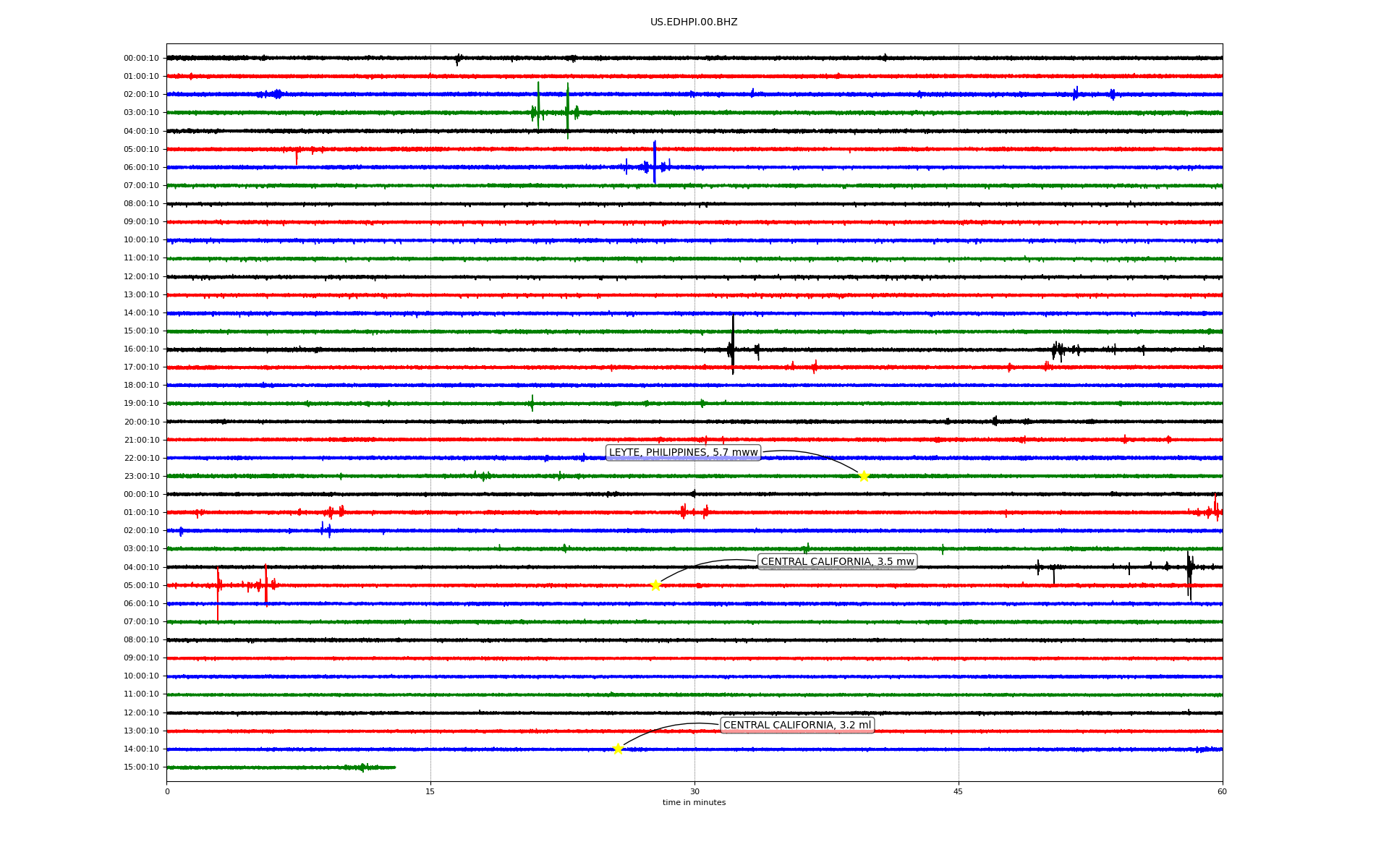
Task: Click the CENTRAL CALIFORNIA, 3.2 ml label
Action: [797, 726]
